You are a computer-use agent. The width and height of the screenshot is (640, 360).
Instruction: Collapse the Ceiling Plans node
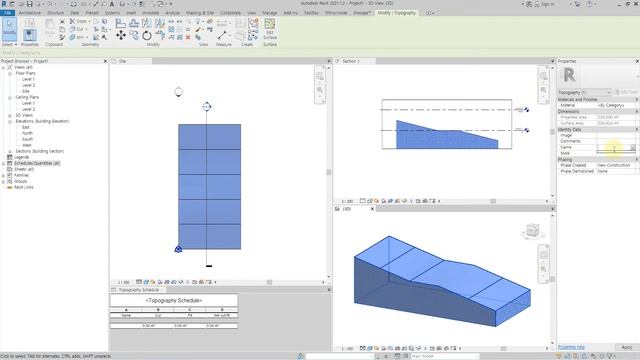click(x=10, y=98)
